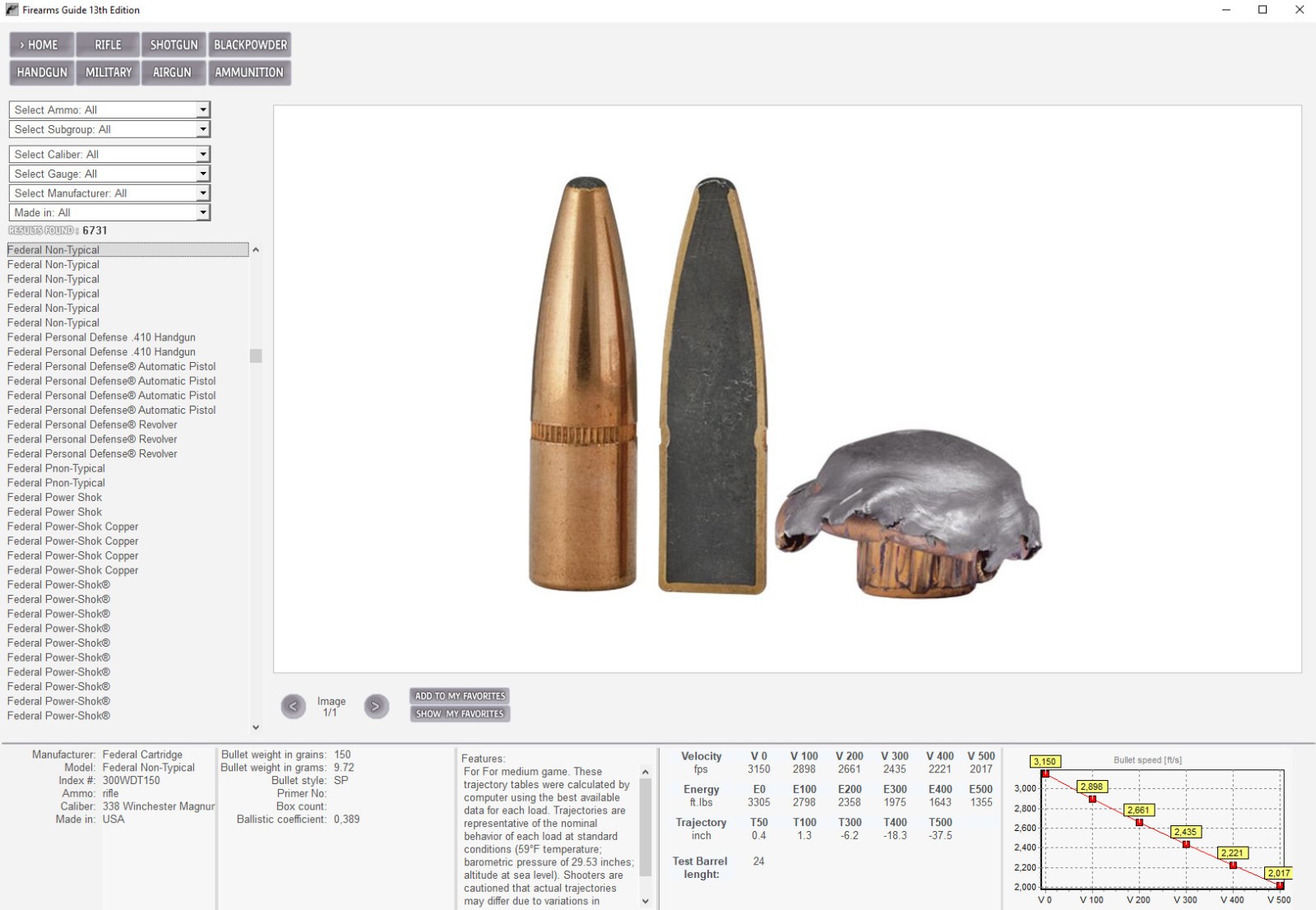Click the 2,435 data label on chart
1316x910 pixels.
coord(1185,832)
